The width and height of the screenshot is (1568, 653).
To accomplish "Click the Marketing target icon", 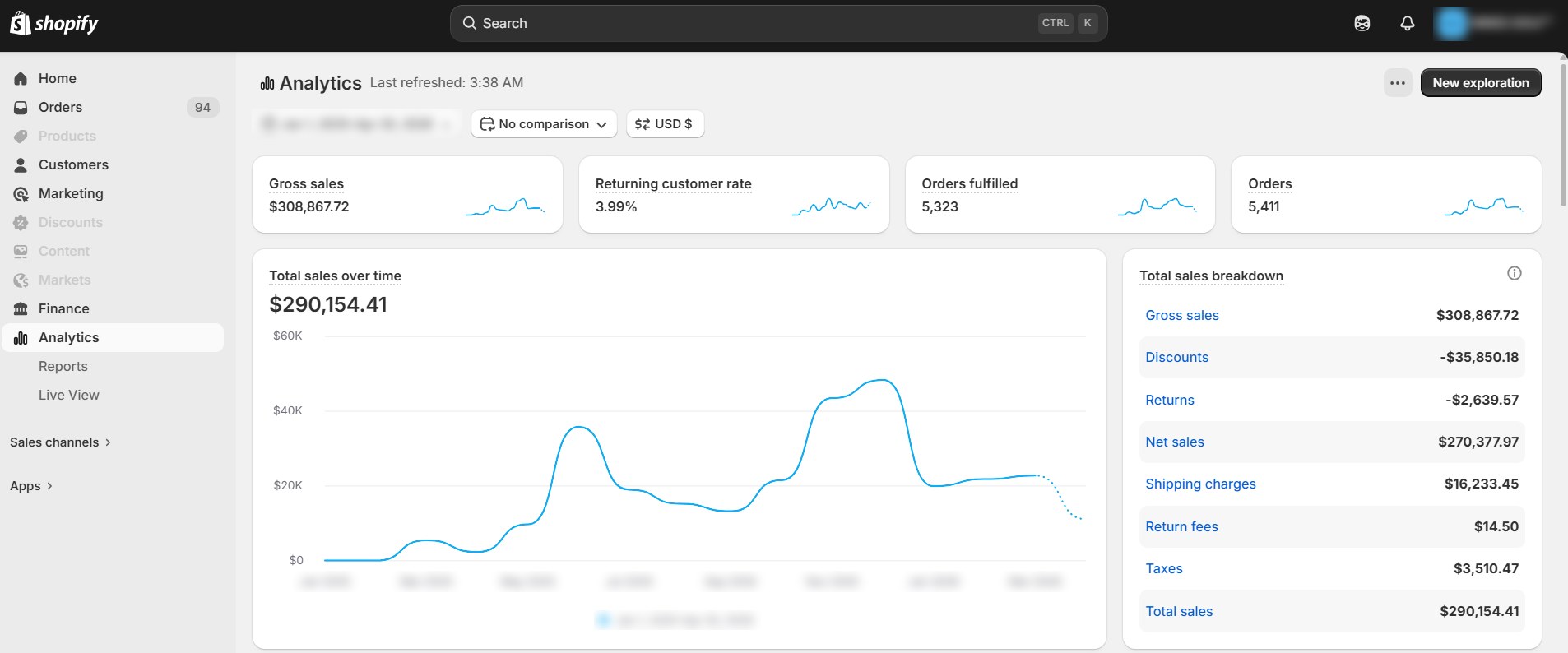I will [x=21, y=193].
